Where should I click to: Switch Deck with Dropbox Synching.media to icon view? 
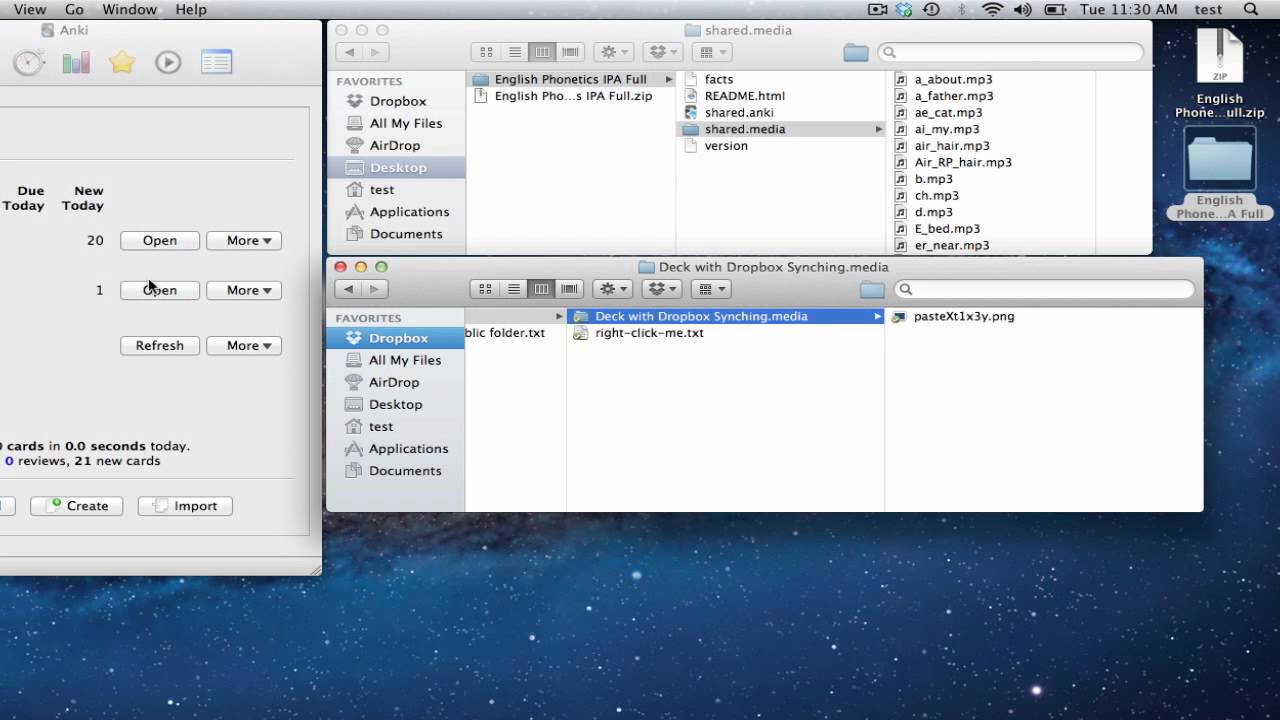tap(485, 289)
